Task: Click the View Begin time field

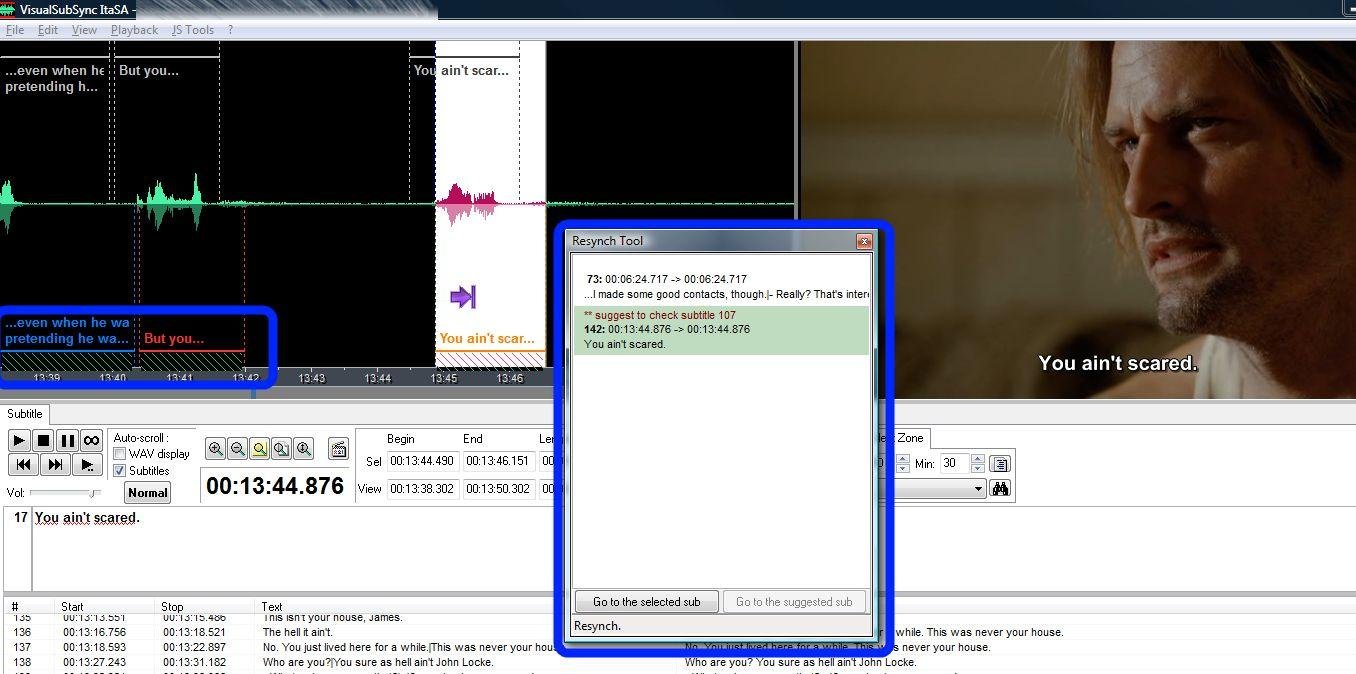Action: [422, 489]
